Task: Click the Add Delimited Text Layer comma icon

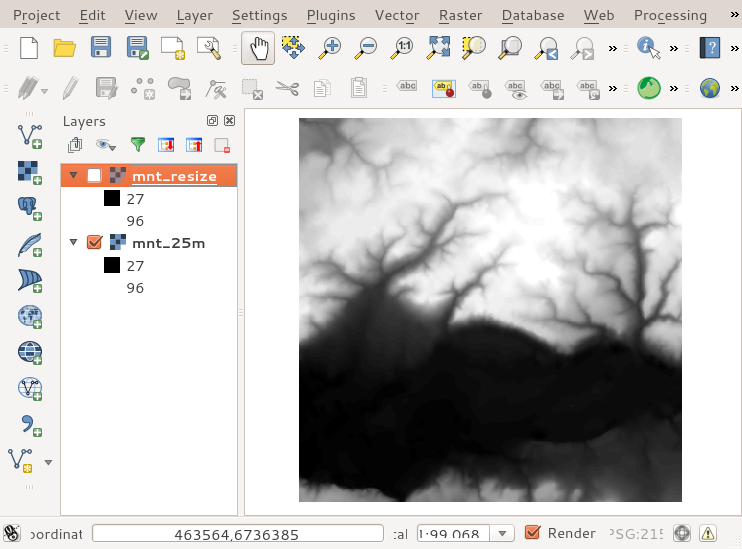Action: pyautogui.click(x=31, y=425)
